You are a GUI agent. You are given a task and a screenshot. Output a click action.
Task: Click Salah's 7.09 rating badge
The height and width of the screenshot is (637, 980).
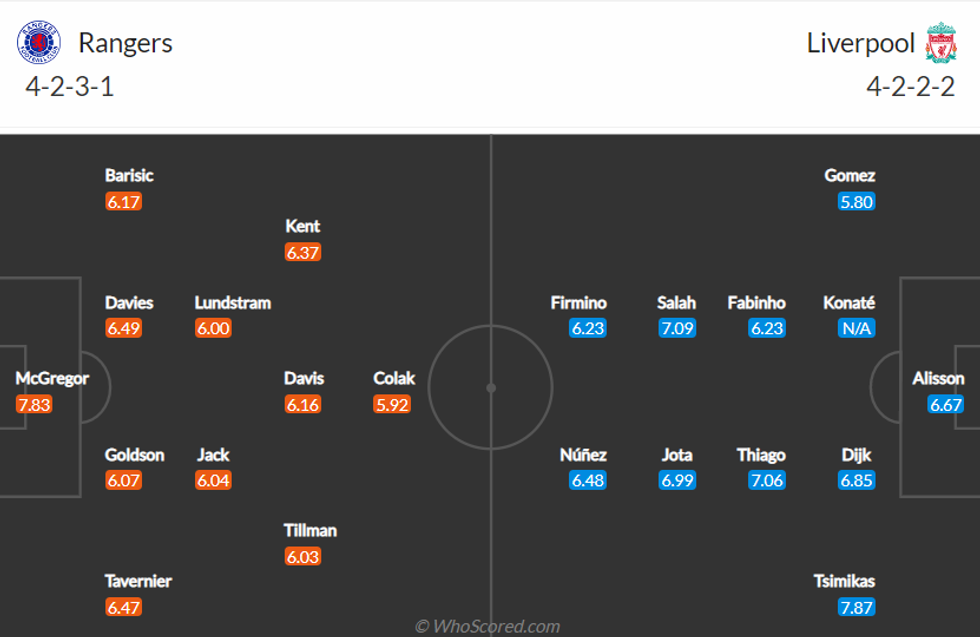click(677, 328)
